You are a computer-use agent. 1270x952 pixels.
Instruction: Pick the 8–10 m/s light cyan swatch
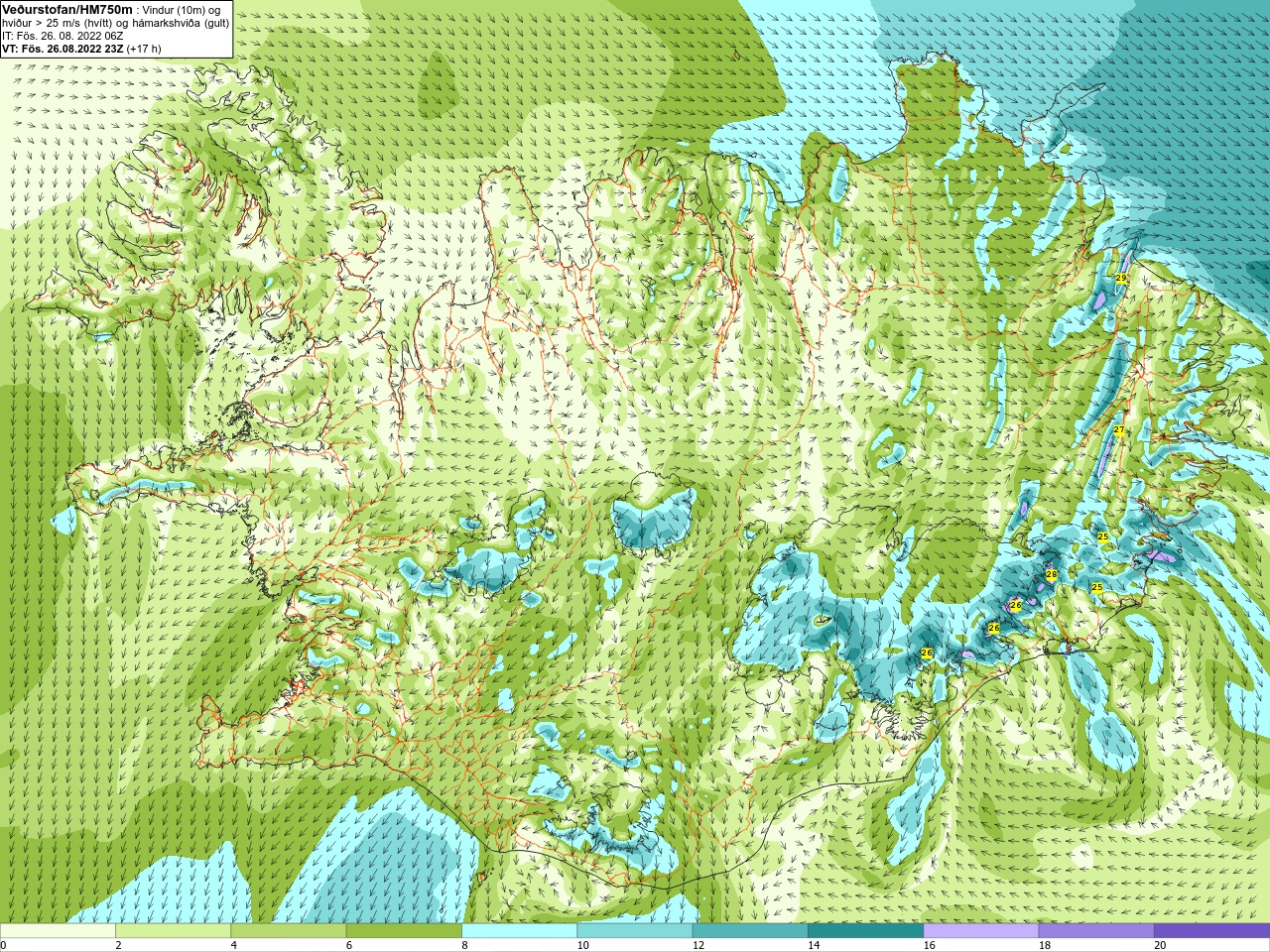(x=519, y=931)
